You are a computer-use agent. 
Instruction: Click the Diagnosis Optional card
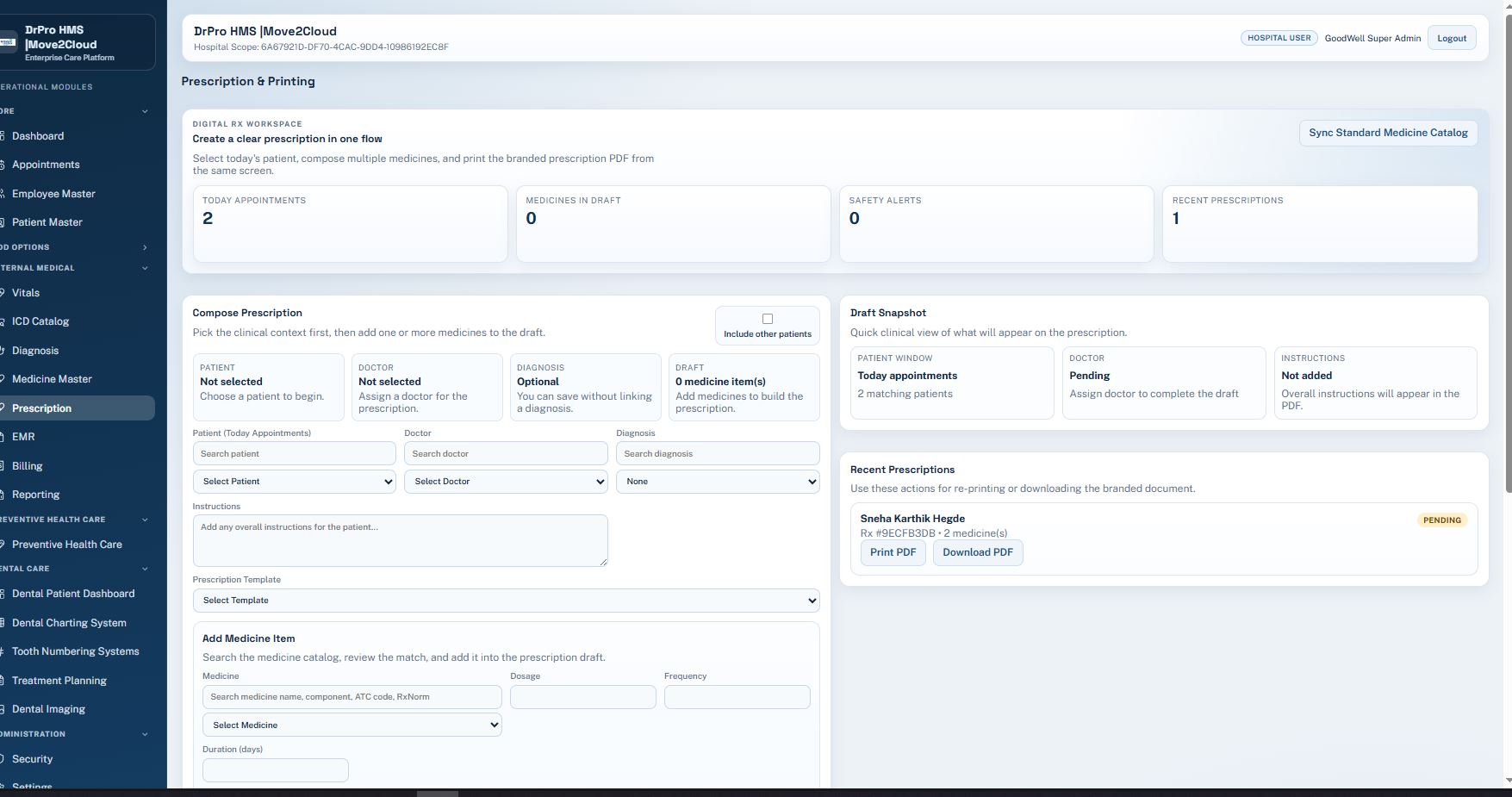click(x=586, y=387)
